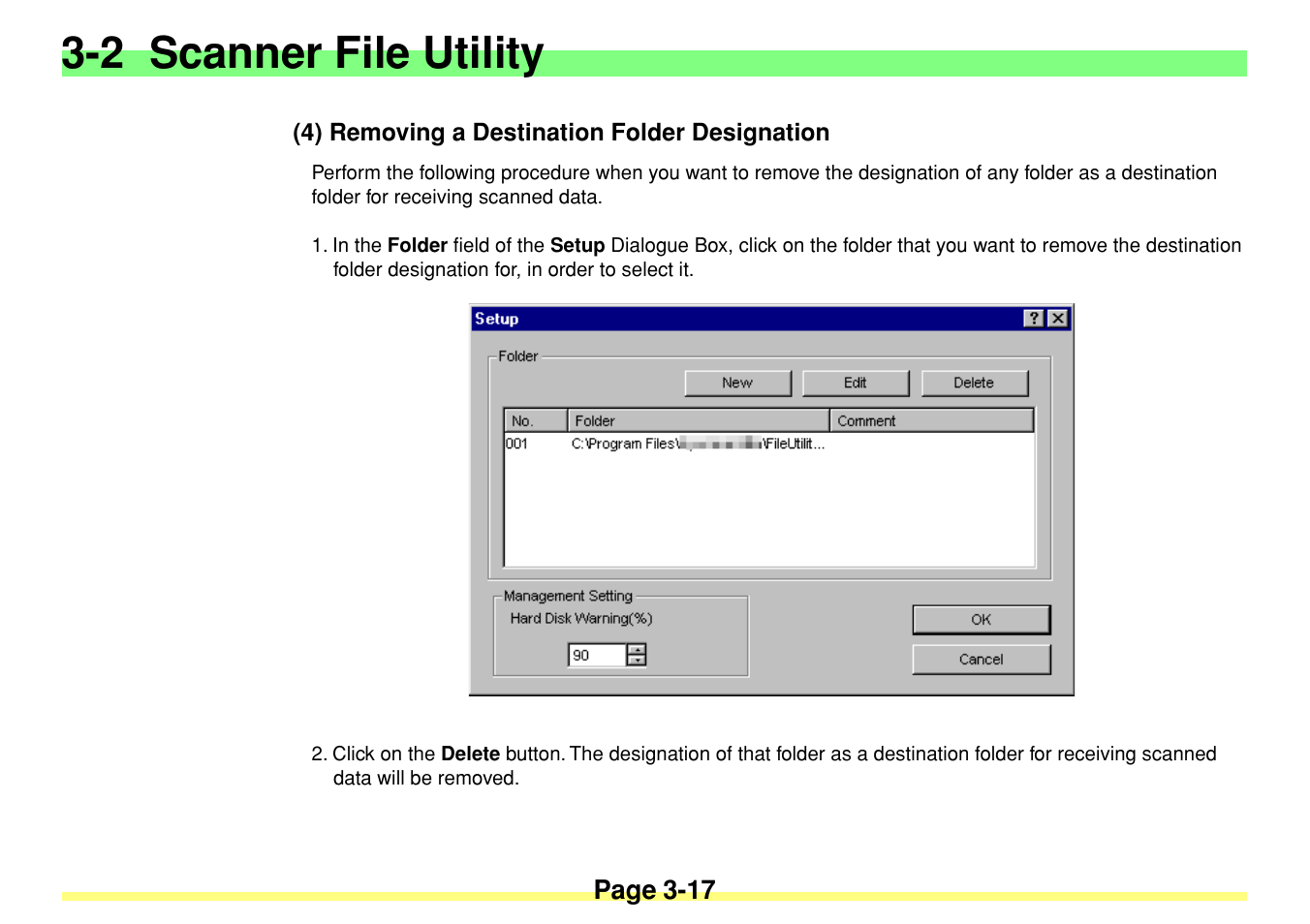
Task: Dismiss the dialog with the Cancel button
Action: pyautogui.click(x=982, y=660)
